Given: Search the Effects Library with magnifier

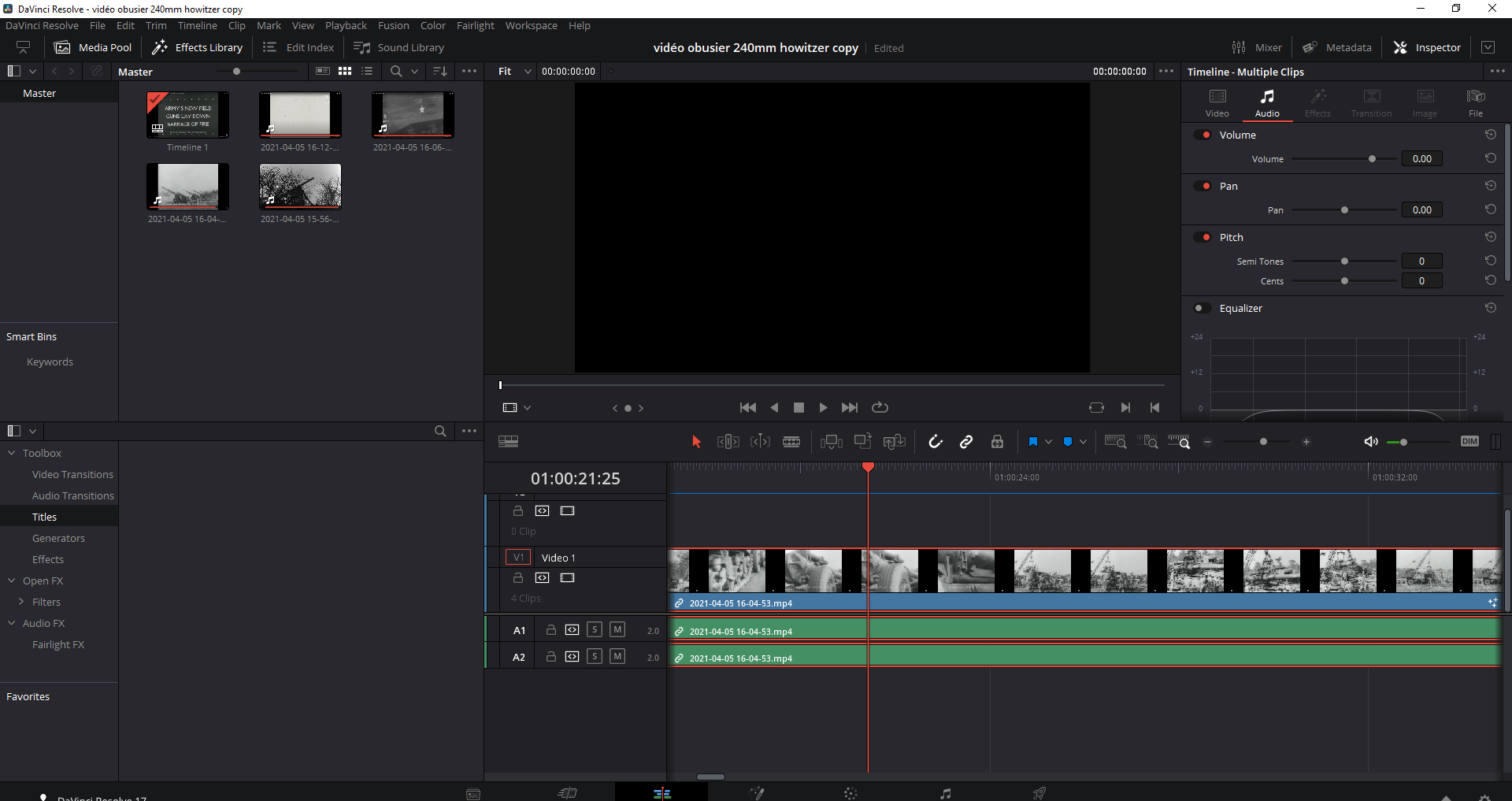Looking at the screenshot, I should click(440, 431).
